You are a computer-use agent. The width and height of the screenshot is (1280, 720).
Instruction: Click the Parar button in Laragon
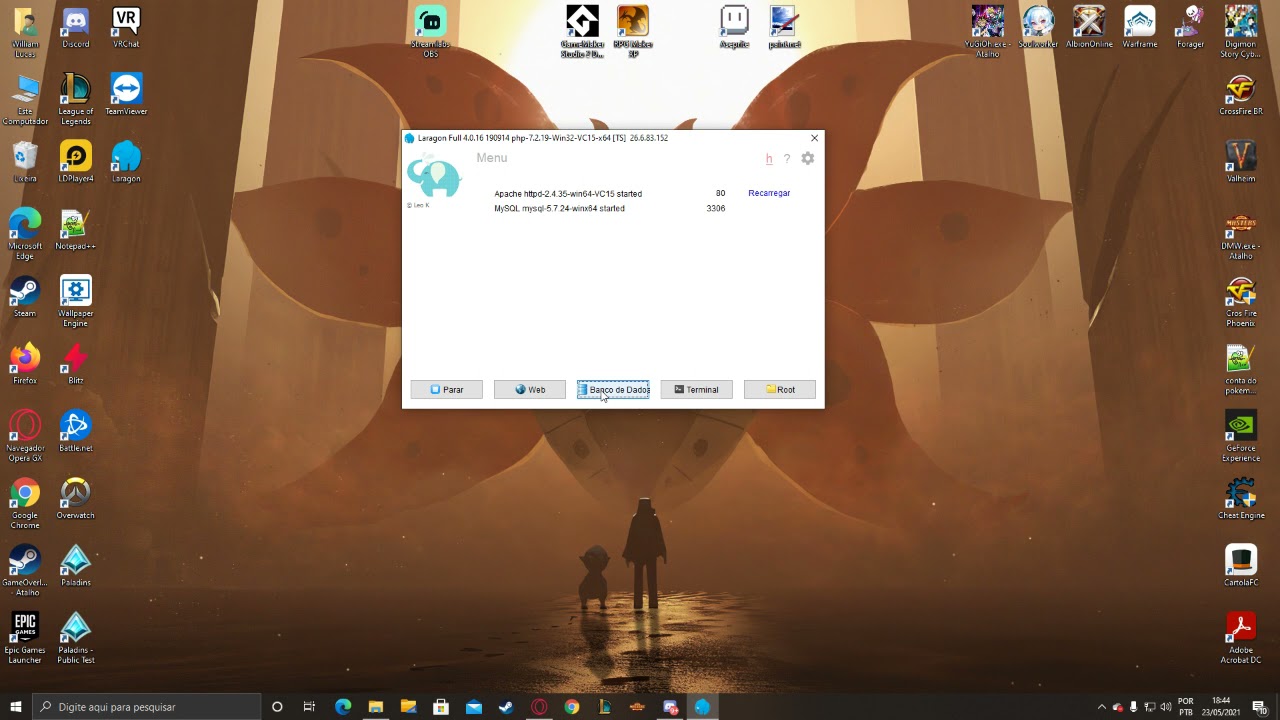pos(446,389)
